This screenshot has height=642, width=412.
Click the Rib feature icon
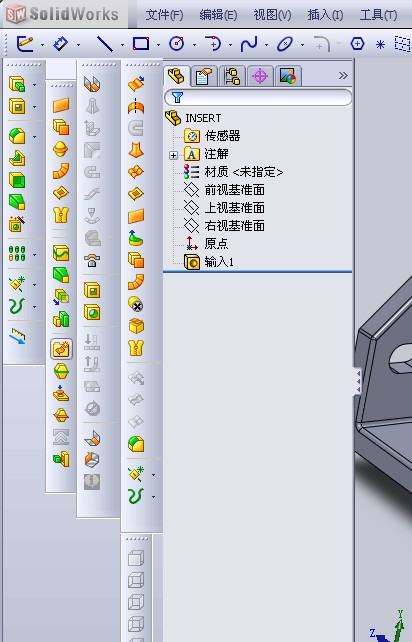click(17, 158)
